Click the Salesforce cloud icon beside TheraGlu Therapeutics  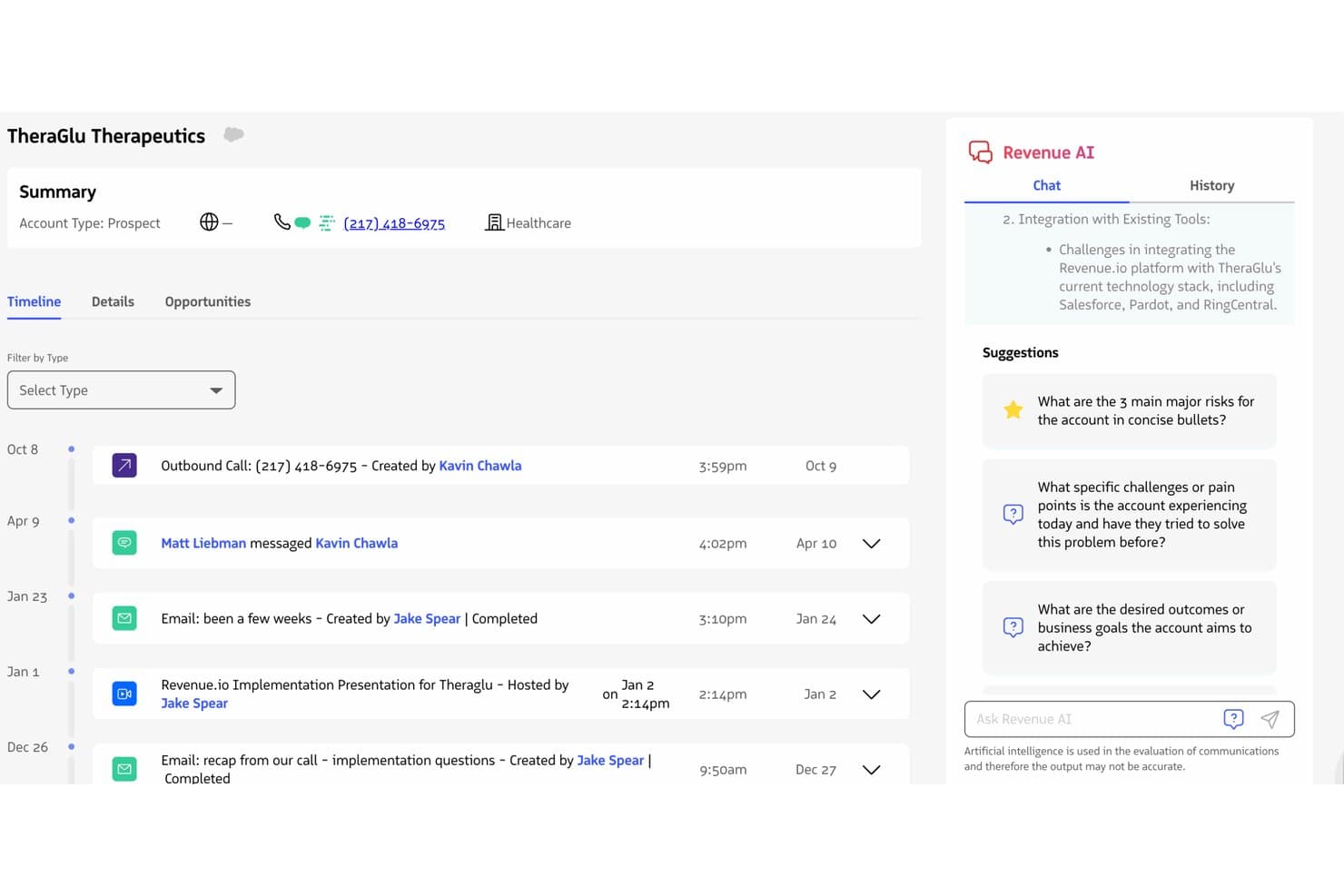coord(233,134)
